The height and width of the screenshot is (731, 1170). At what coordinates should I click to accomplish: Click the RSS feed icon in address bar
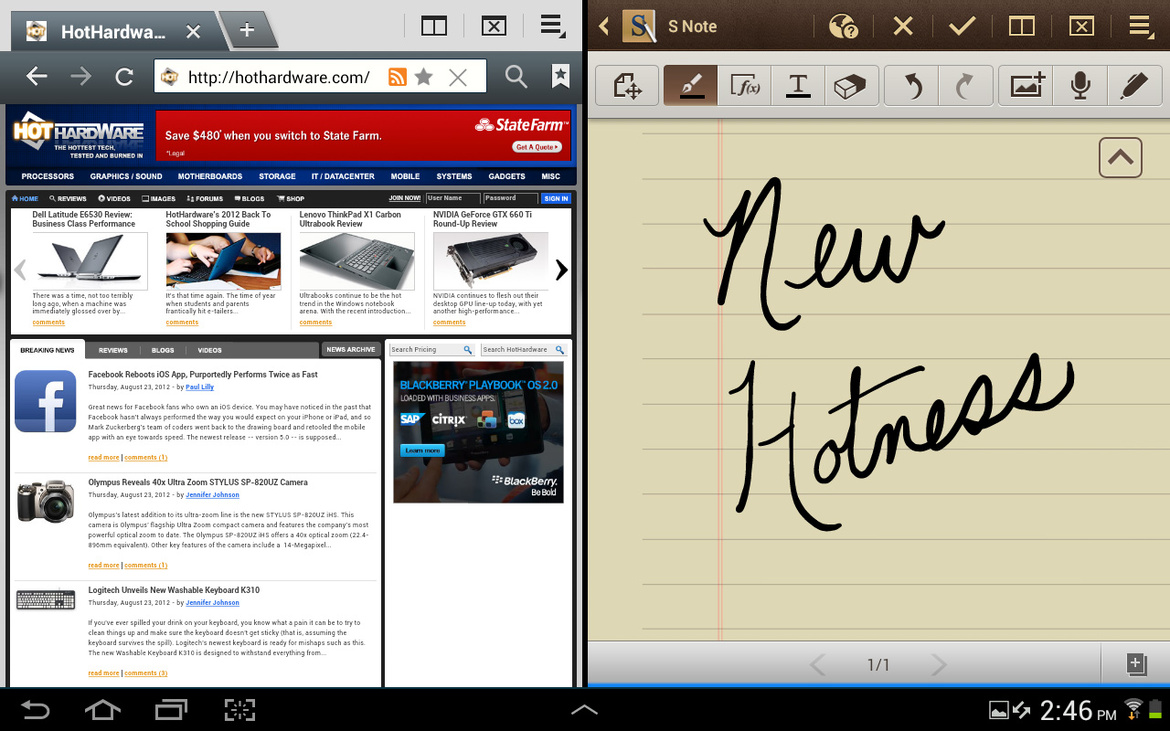[x=398, y=76]
